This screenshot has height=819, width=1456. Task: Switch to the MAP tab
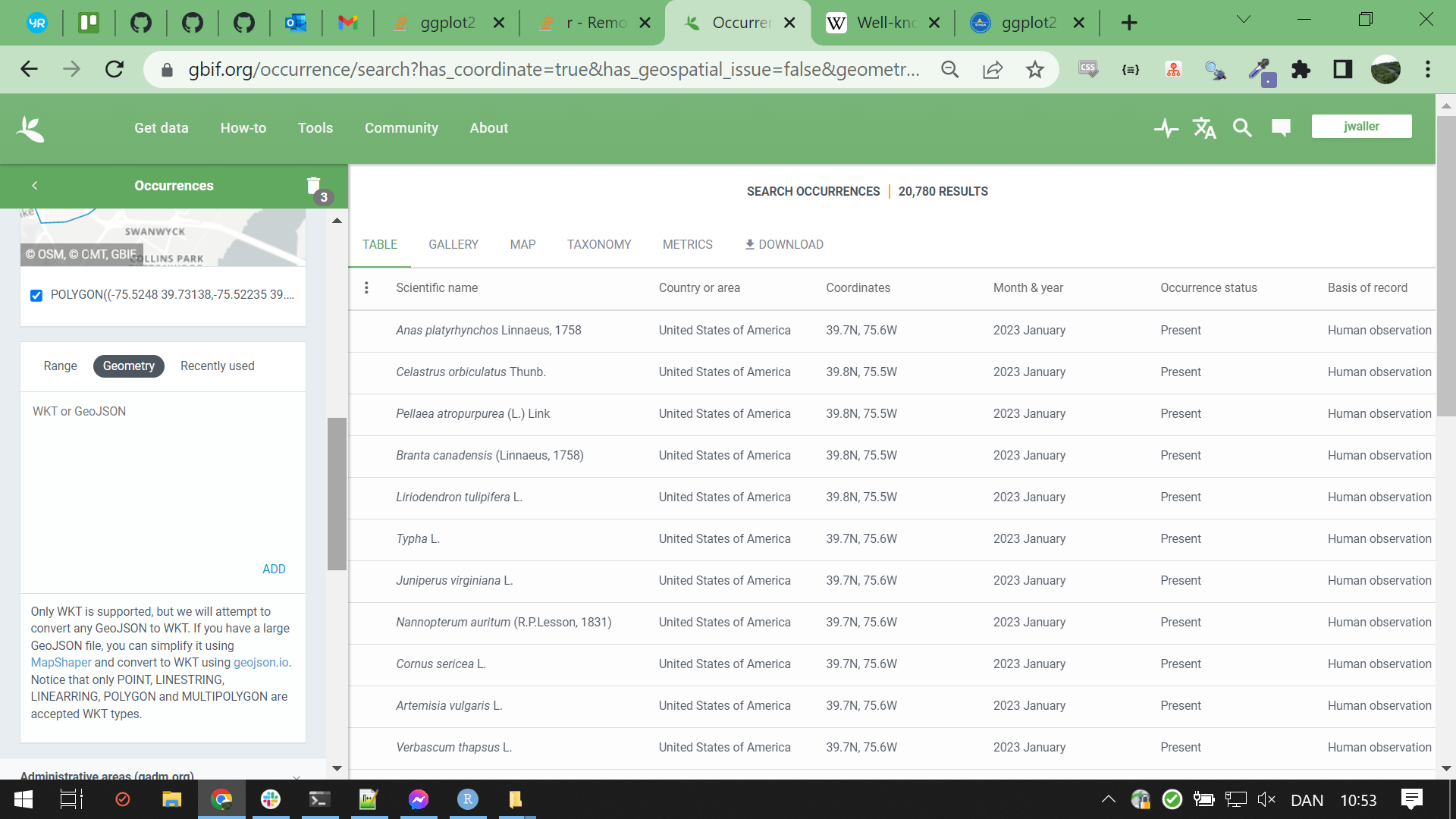[522, 245]
